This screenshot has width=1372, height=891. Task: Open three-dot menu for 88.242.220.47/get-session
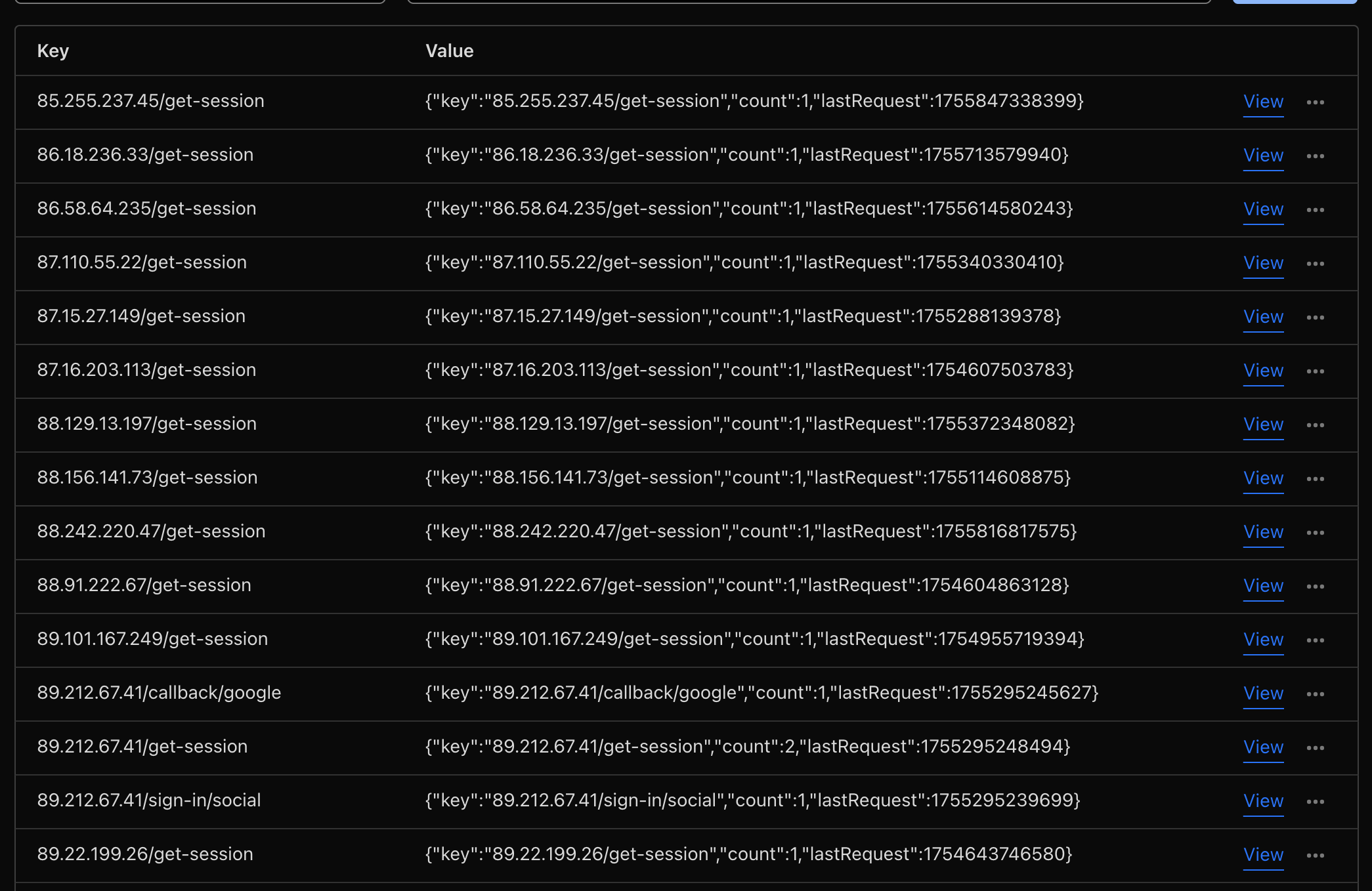1315,533
